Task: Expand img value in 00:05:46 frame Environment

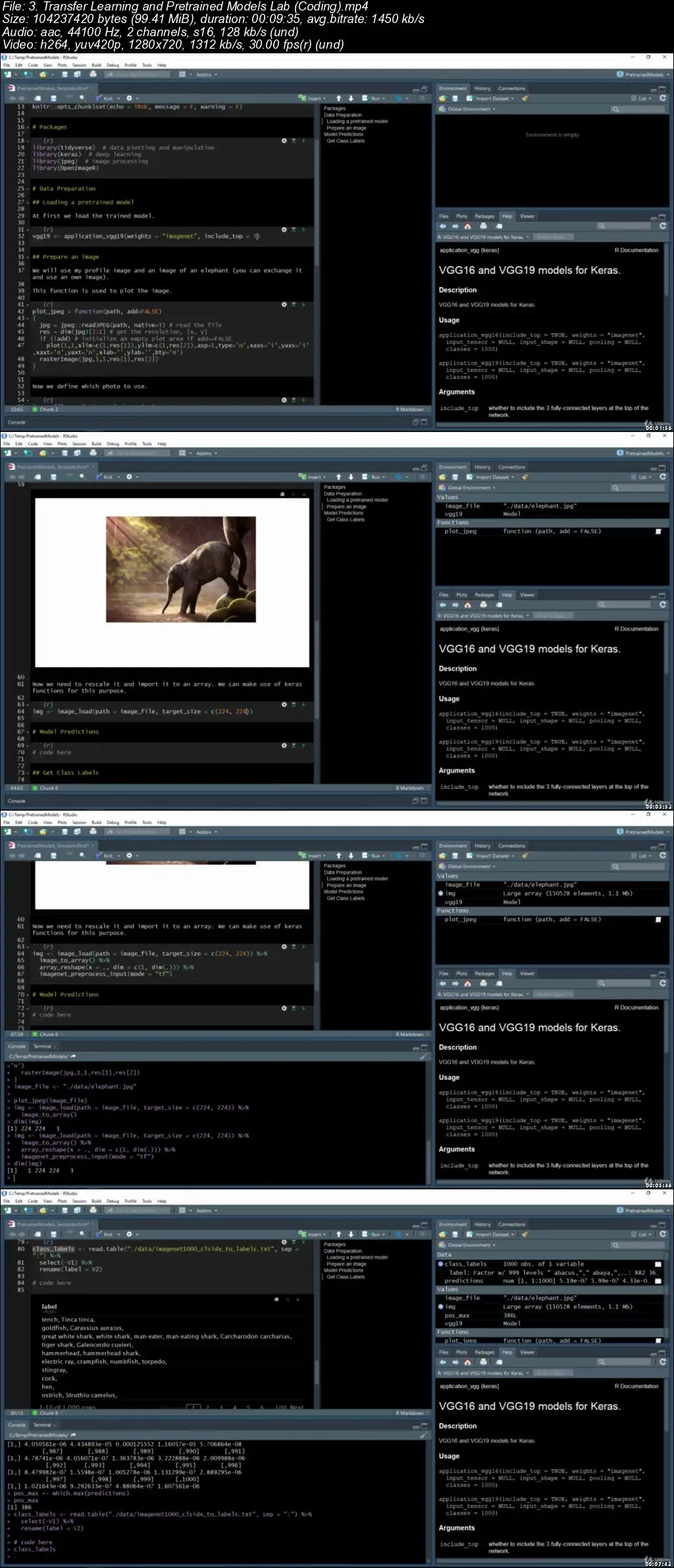Action: [x=440, y=894]
